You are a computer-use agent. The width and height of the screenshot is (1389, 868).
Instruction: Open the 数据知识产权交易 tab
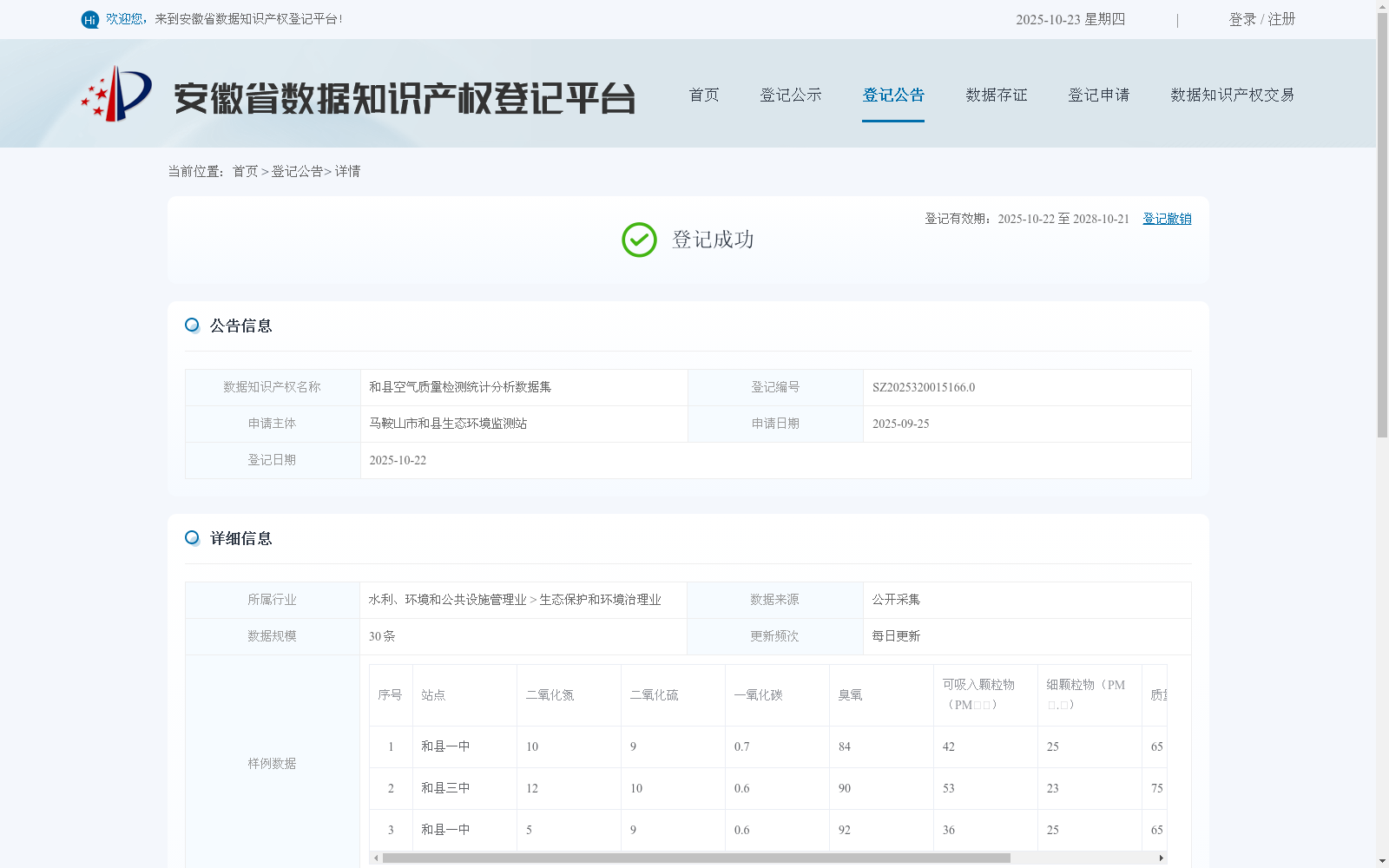(x=1233, y=95)
